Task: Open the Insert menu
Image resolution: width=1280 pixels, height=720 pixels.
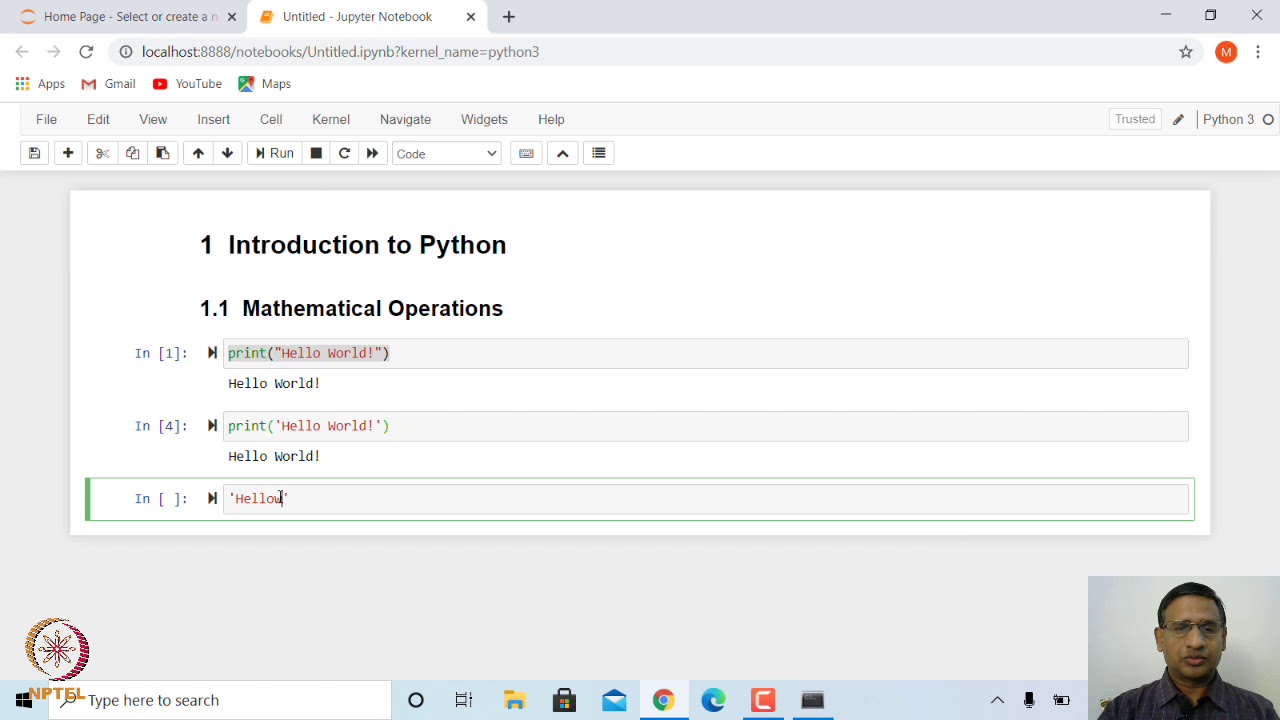Action: 213,119
